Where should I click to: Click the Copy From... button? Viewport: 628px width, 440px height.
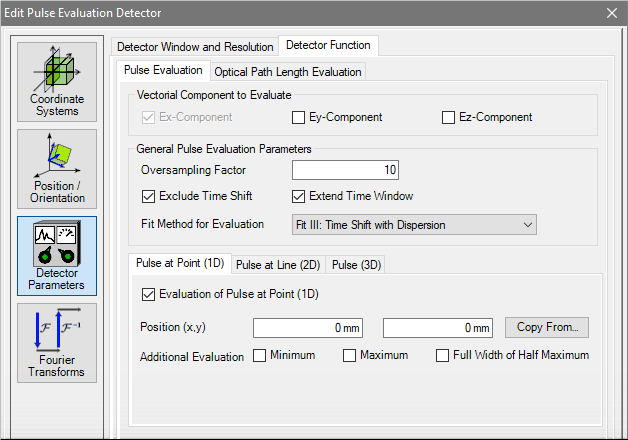547,327
